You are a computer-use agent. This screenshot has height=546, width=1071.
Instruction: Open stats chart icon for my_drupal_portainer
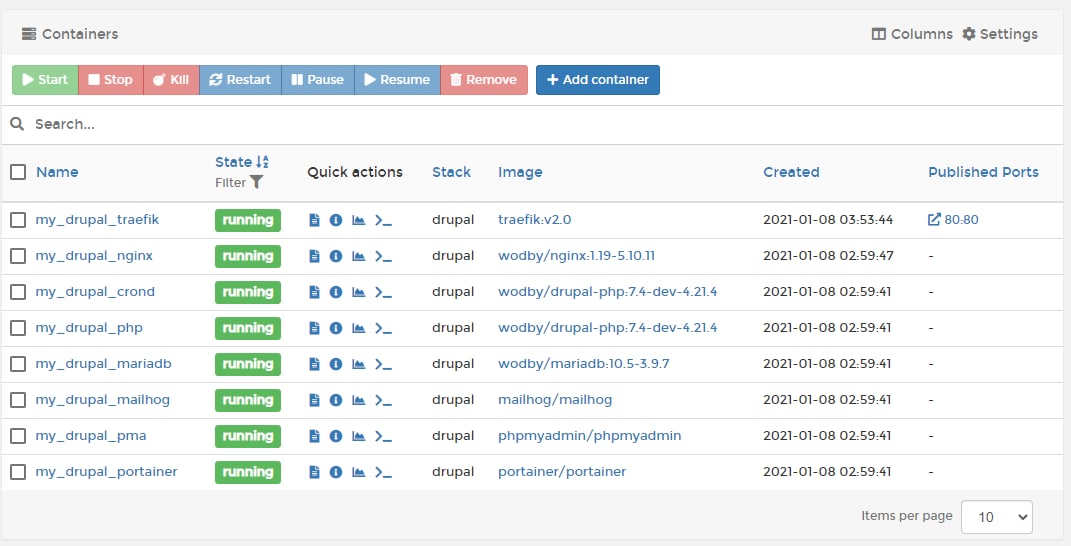click(359, 472)
